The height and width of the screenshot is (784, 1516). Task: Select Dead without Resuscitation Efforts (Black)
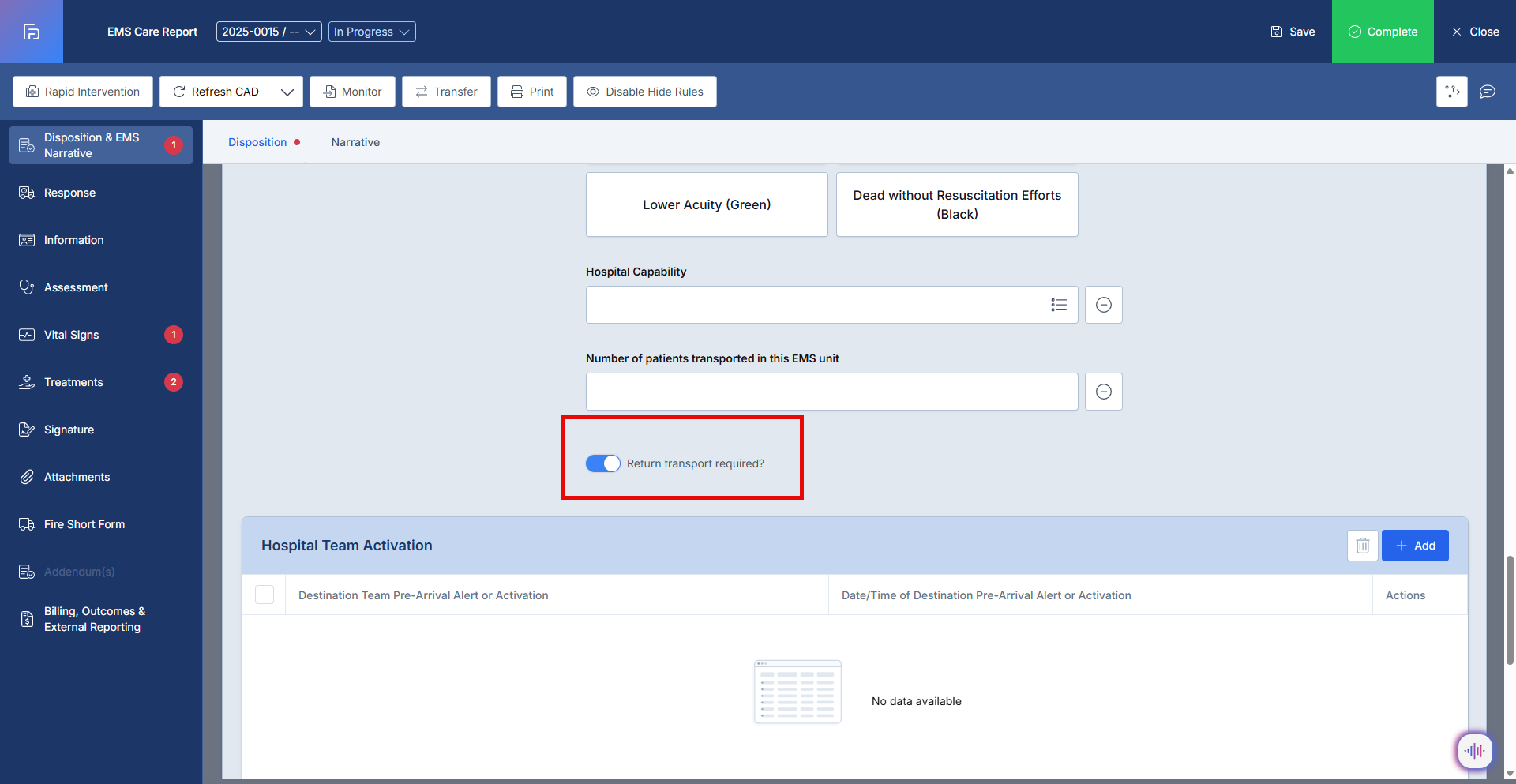pyautogui.click(x=957, y=204)
